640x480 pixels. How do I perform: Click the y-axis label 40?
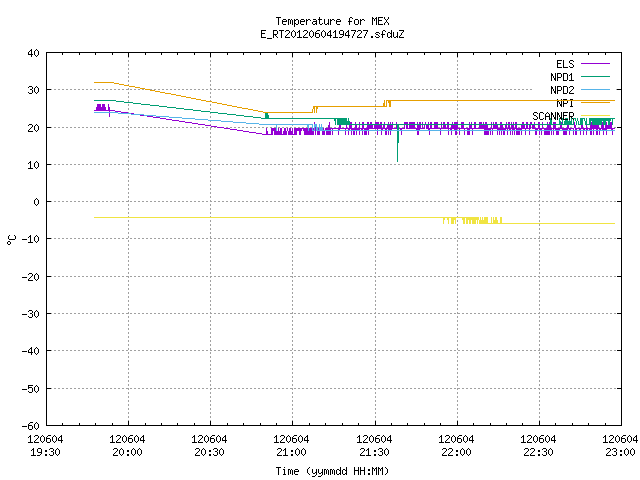33,53
